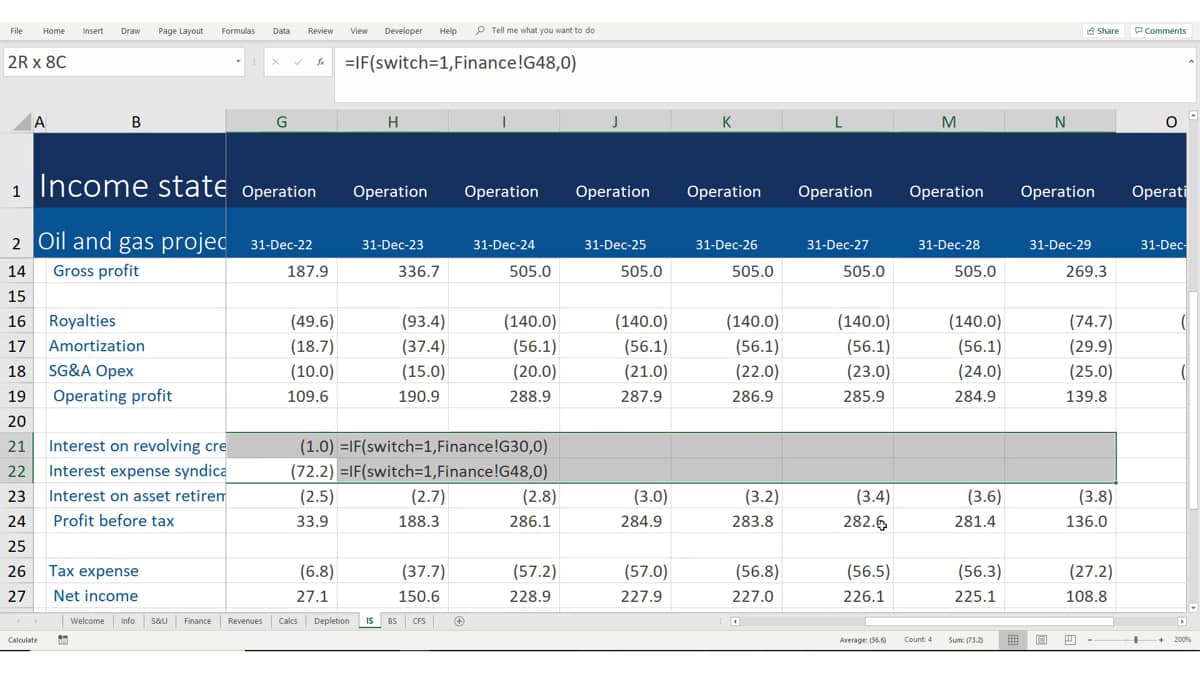Screen dimensions: 1200x675
Task: Switch to the Welcome sheet tab
Action: click(87, 621)
